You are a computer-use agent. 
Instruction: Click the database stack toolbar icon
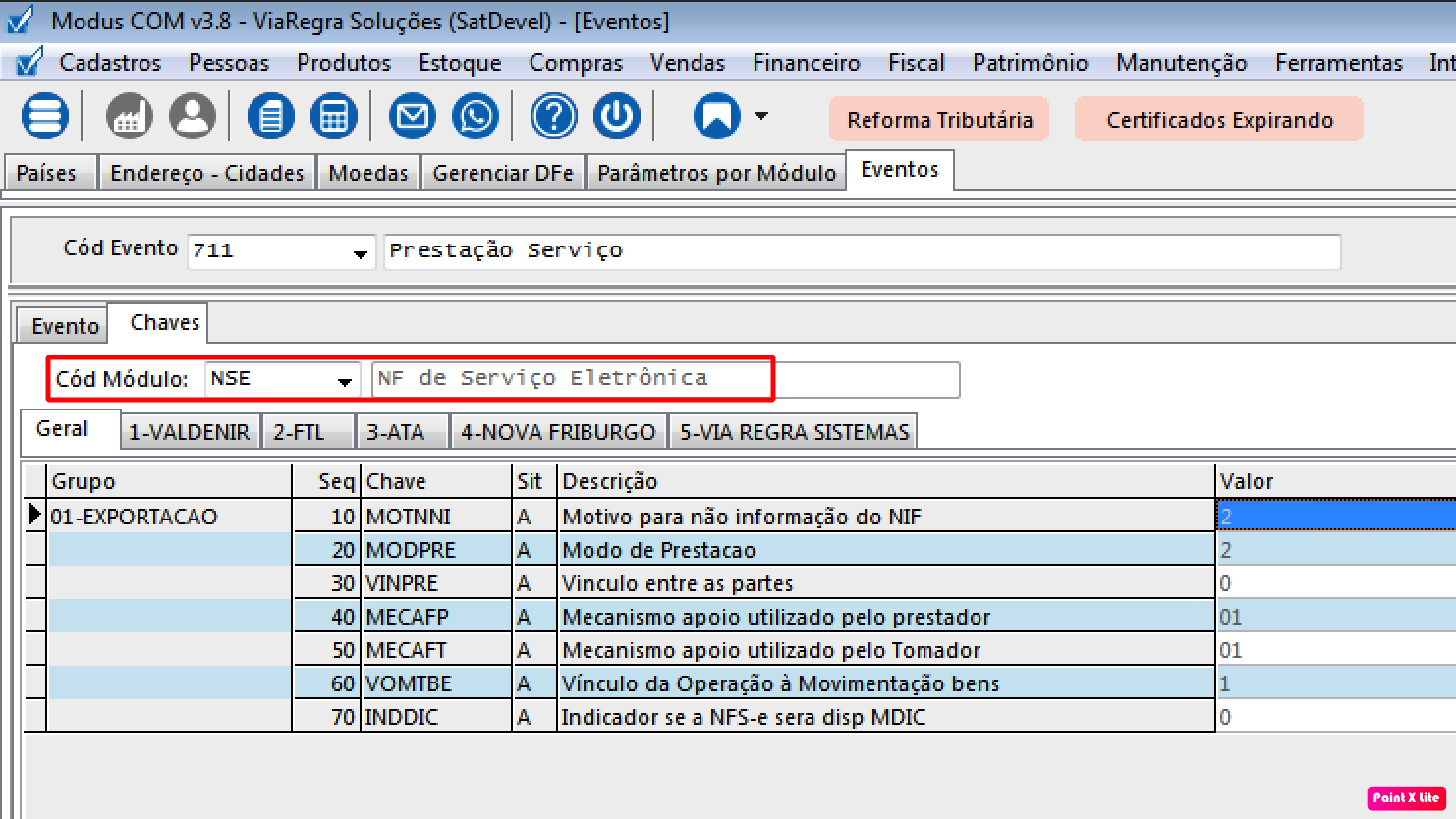pyautogui.click(x=45, y=117)
